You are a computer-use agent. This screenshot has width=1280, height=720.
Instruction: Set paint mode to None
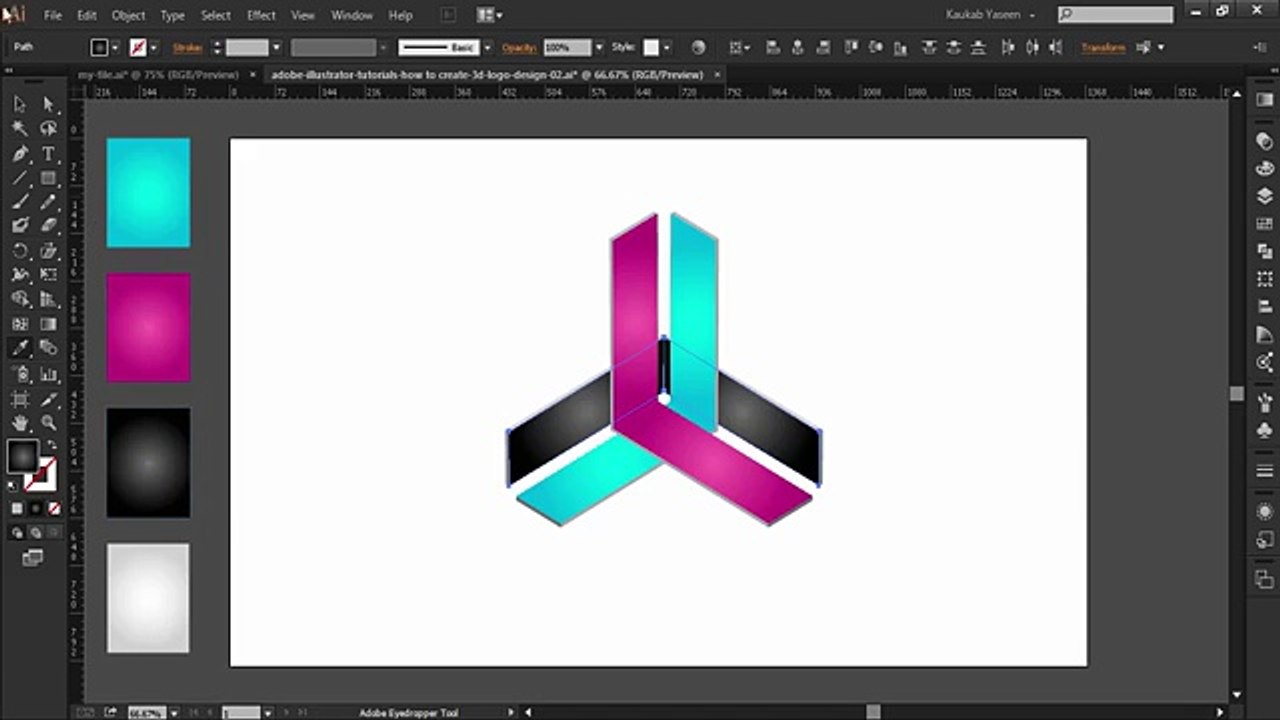click(x=53, y=508)
